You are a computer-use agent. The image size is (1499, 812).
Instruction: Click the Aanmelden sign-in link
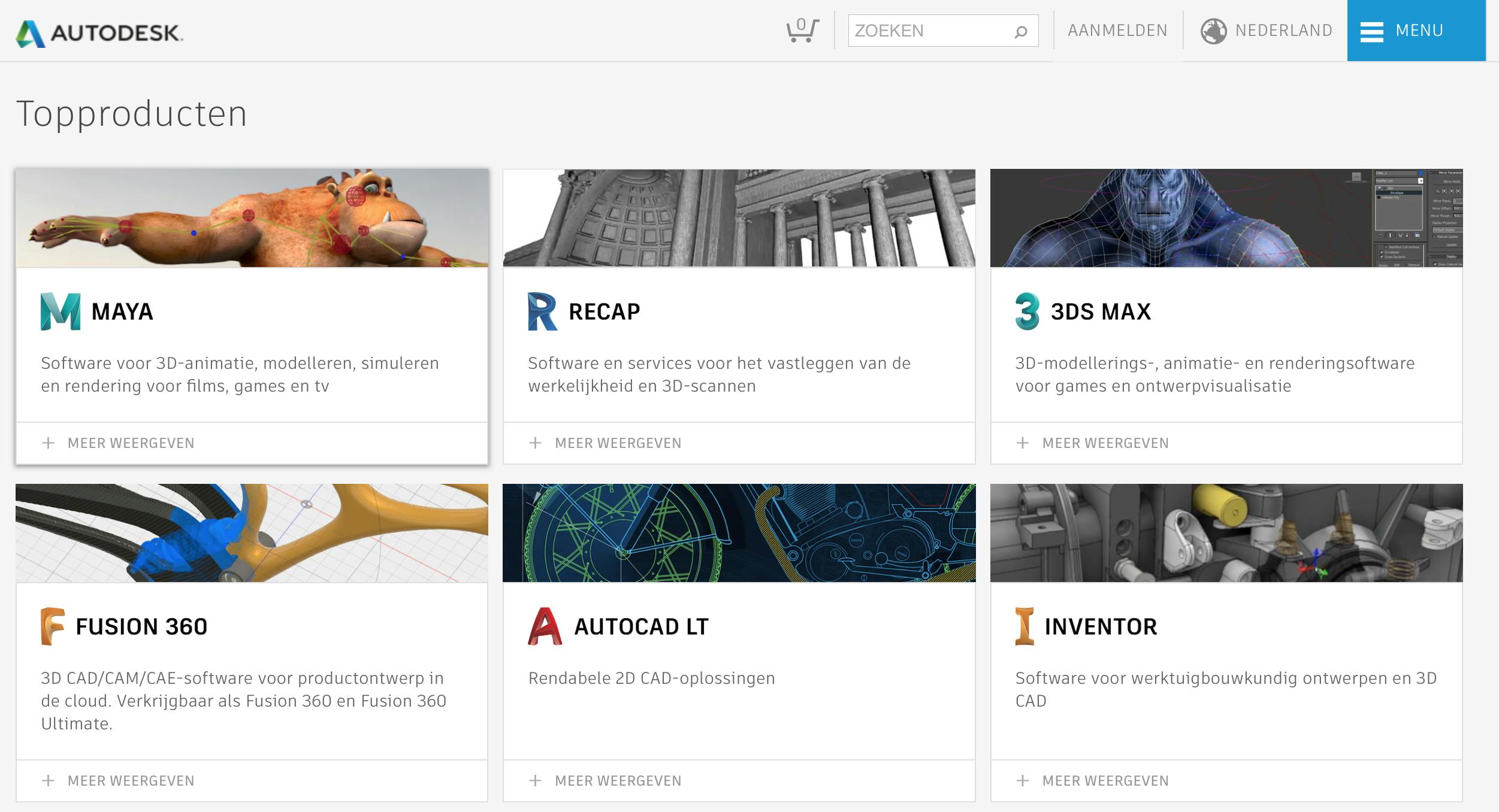coord(1117,31)
